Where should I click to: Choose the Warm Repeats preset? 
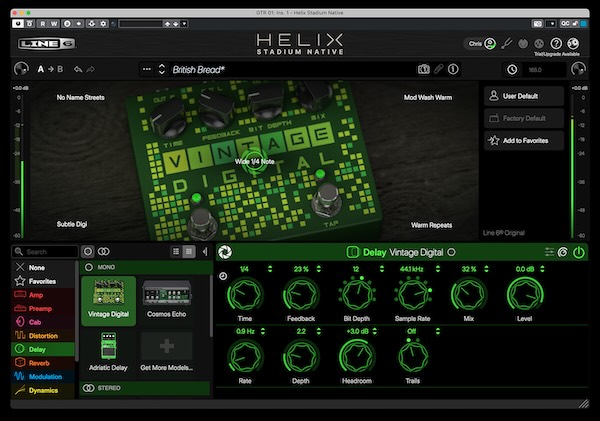pyautogui.click(x=432, y=225)
